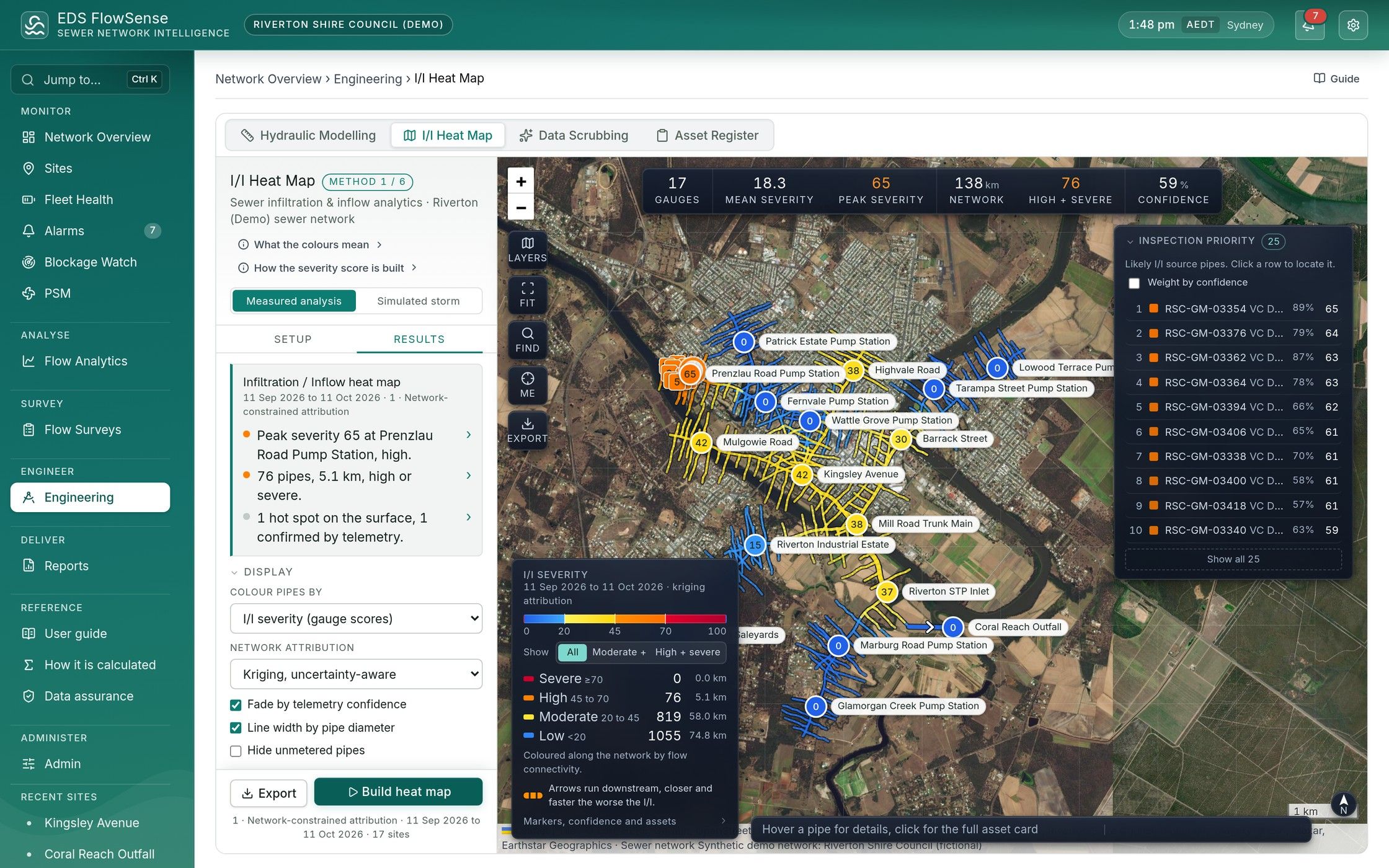Click the Jump to search field

90,79
